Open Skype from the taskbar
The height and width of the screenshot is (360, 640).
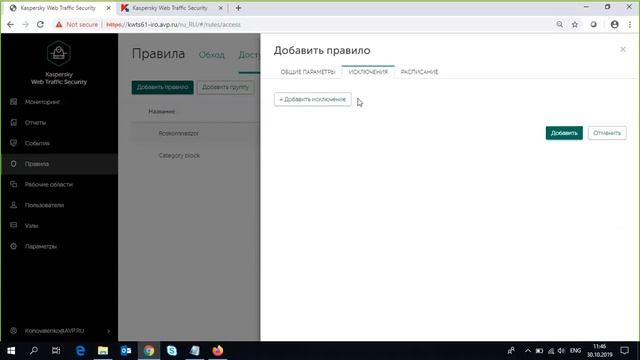click(x=172, y=351)
